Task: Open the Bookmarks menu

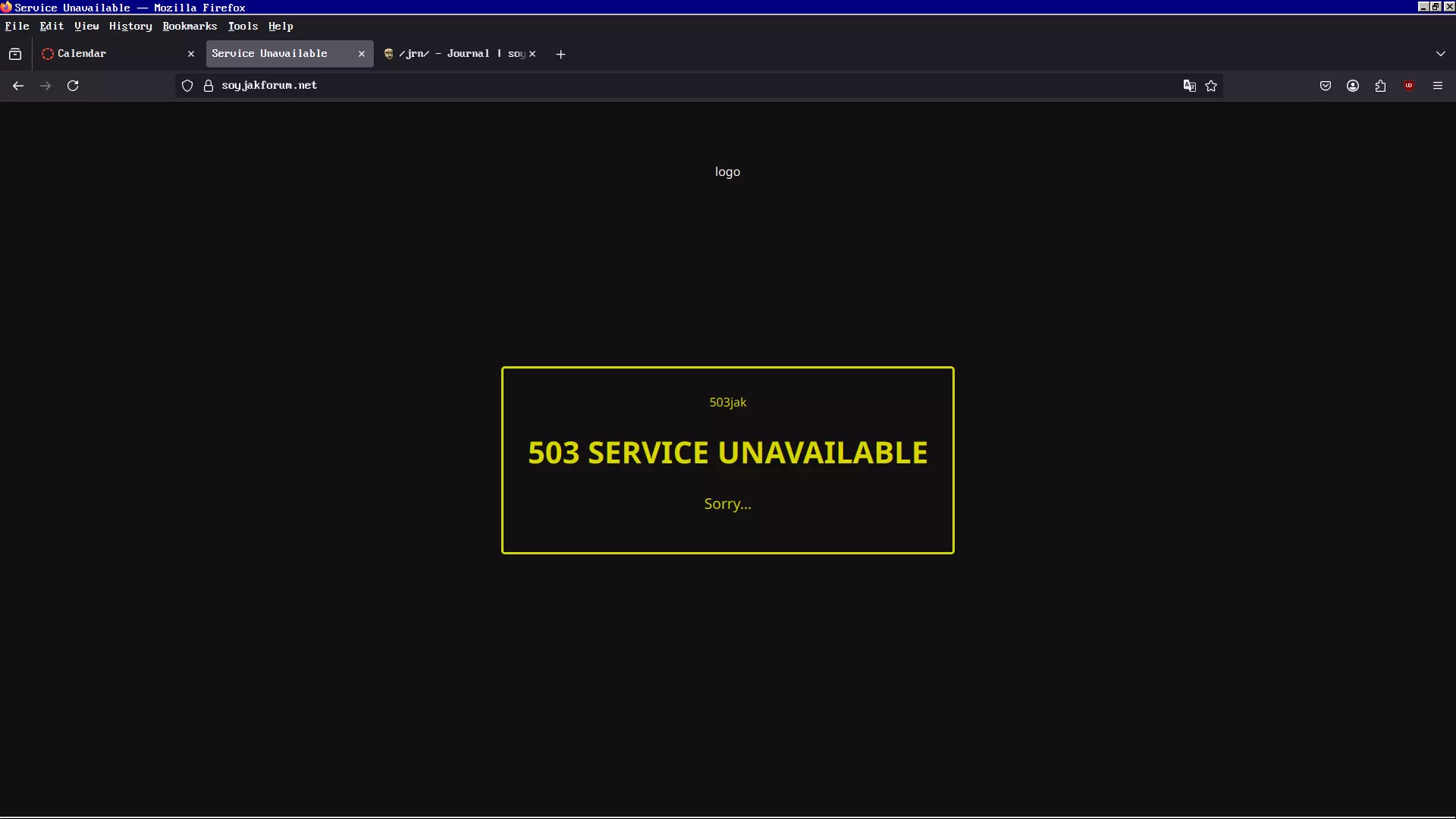Action: pos(190,26)
